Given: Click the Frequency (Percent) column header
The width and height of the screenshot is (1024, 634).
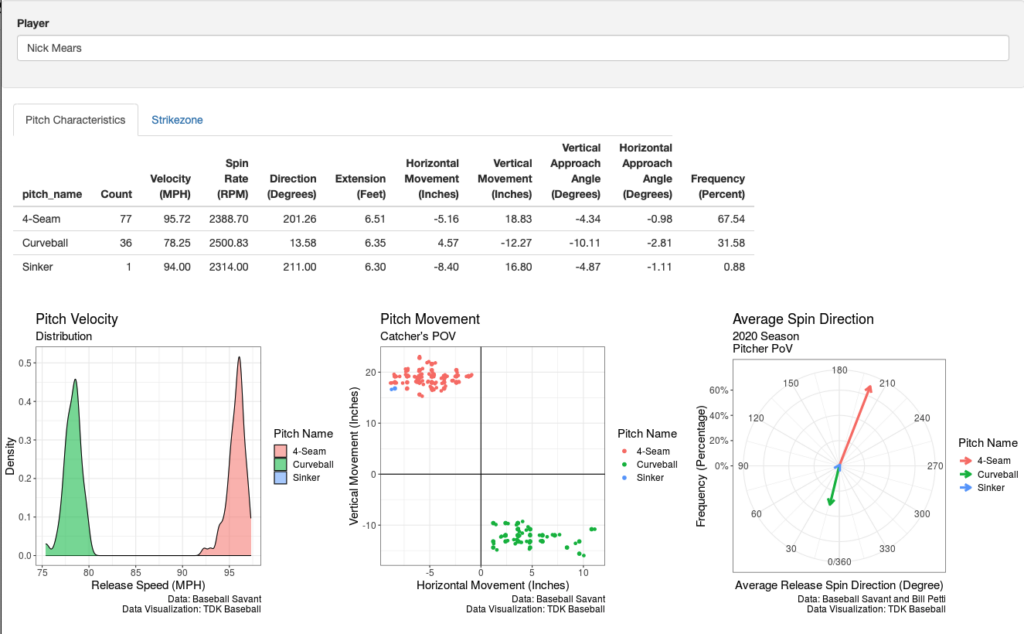Looking at the screenshot, I should coord(718,186).
